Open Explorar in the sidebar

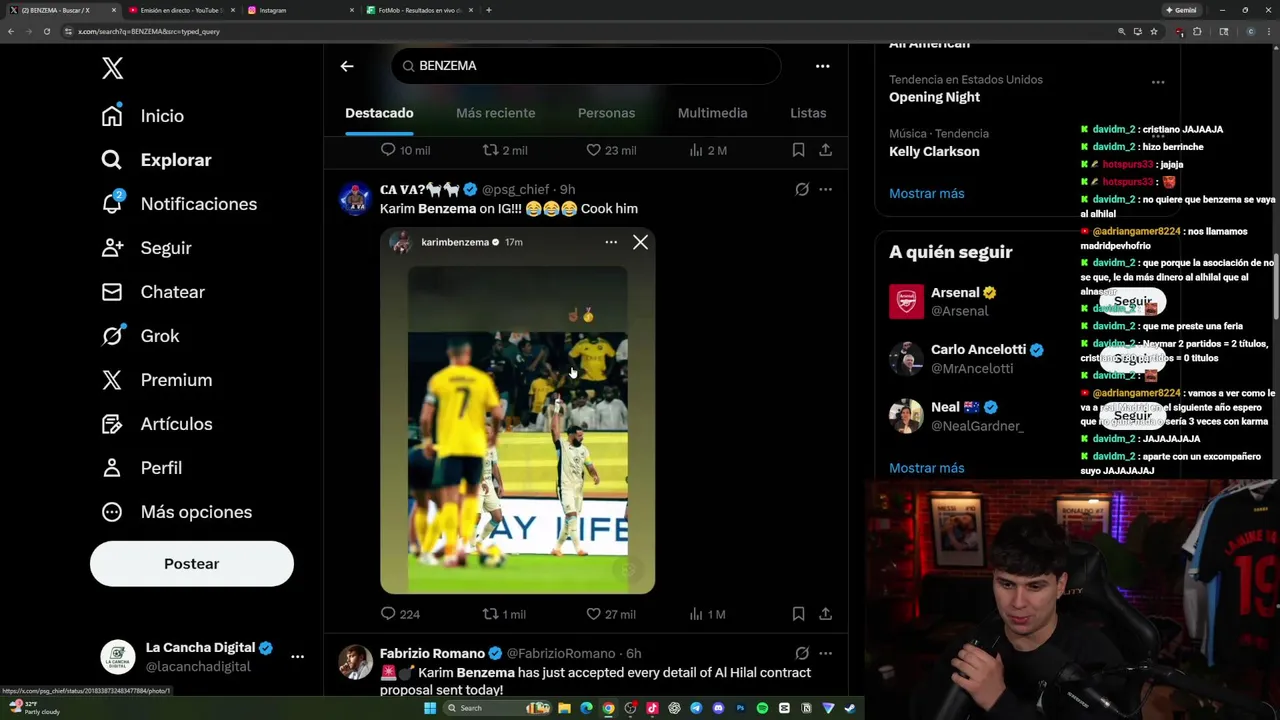(156, 160)
